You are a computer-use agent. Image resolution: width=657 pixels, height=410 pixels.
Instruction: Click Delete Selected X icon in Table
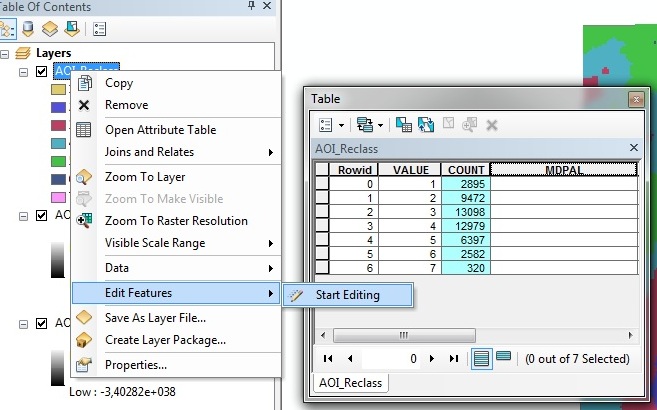492,125
